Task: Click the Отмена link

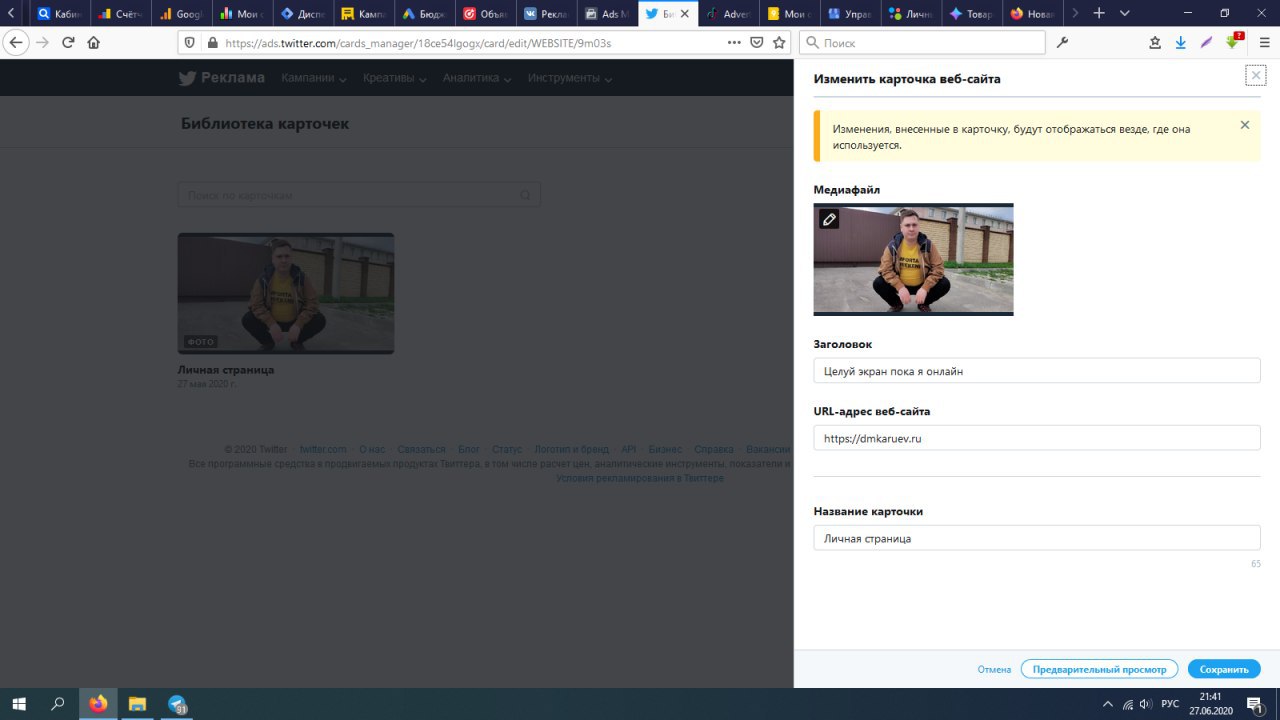Action: click(x=995, y=669)
